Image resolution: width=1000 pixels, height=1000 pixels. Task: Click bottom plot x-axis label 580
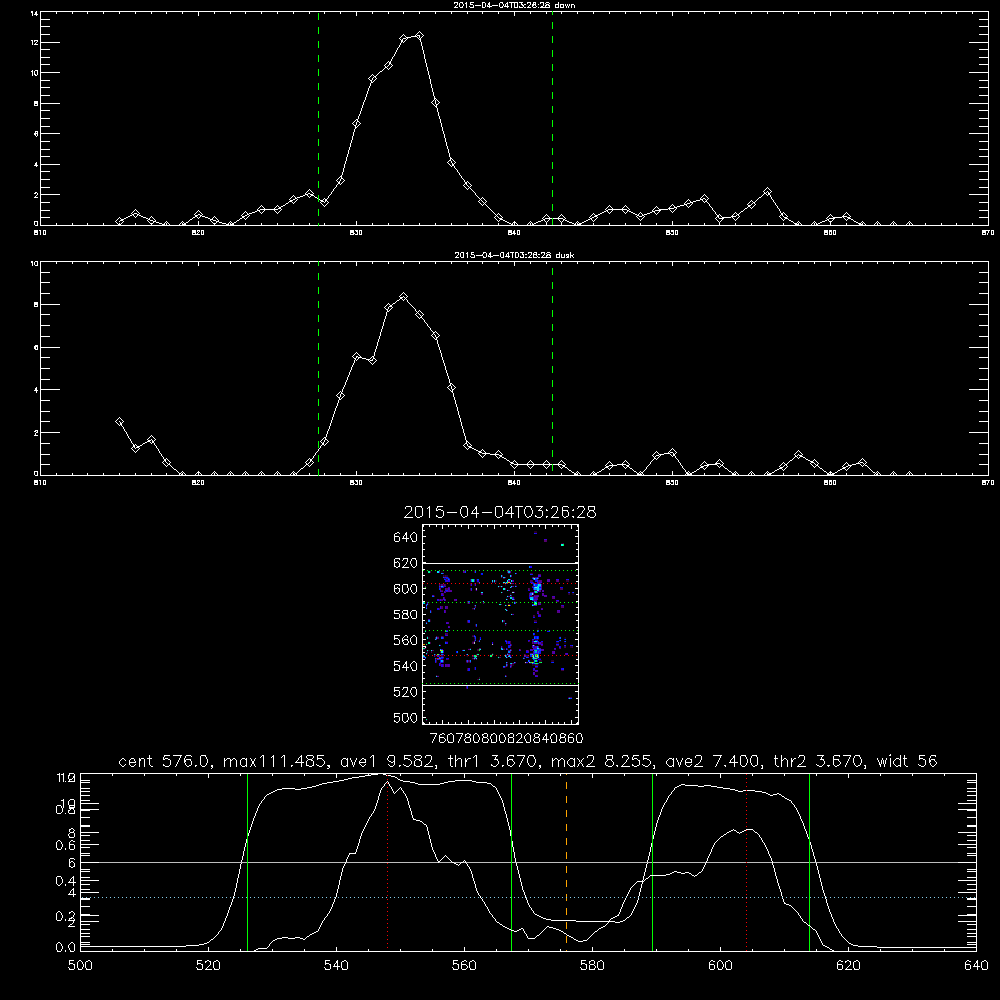pos(592,966)
